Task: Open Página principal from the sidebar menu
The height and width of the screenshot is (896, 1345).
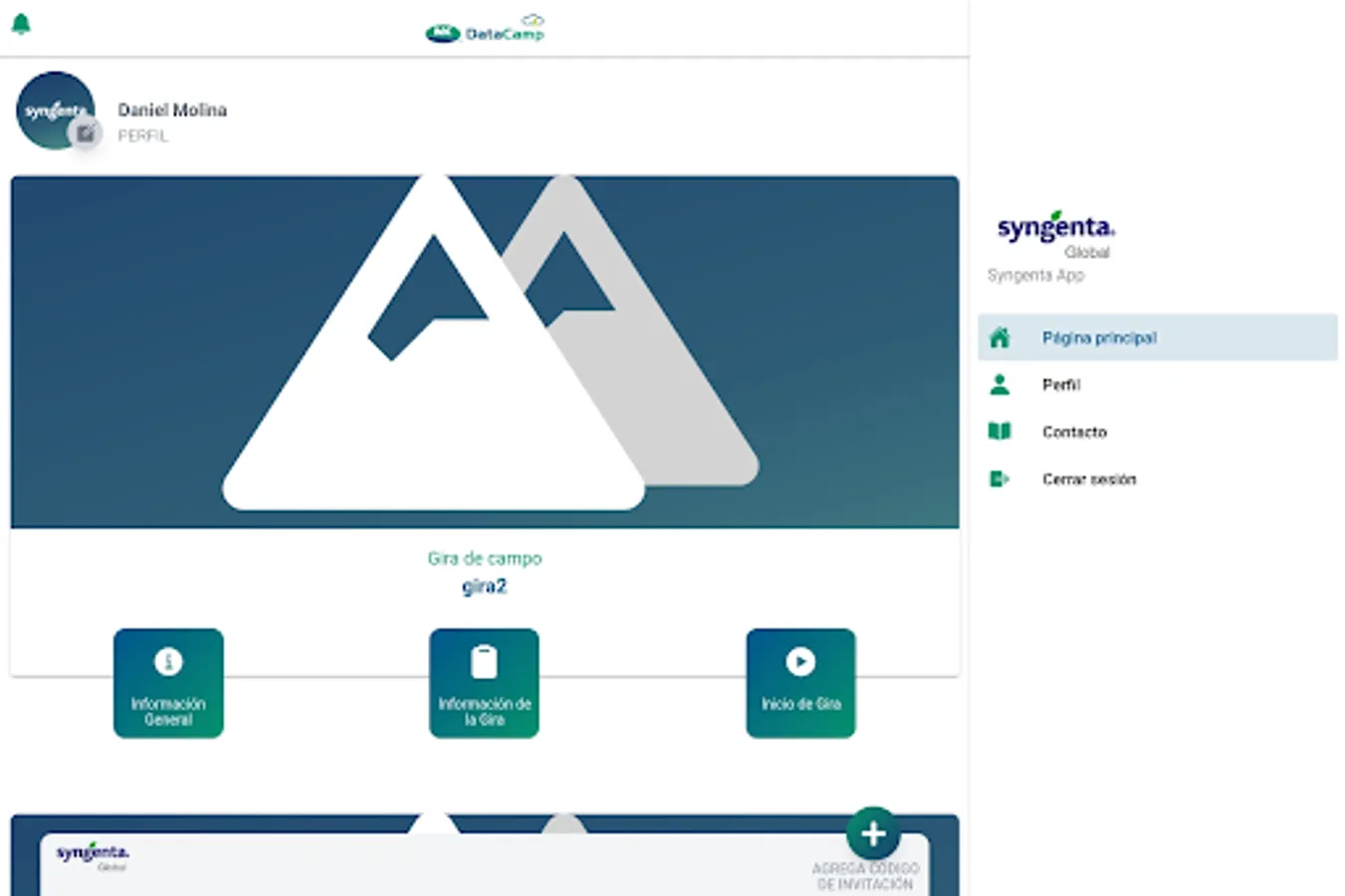Action: [x=1098, y=337]
